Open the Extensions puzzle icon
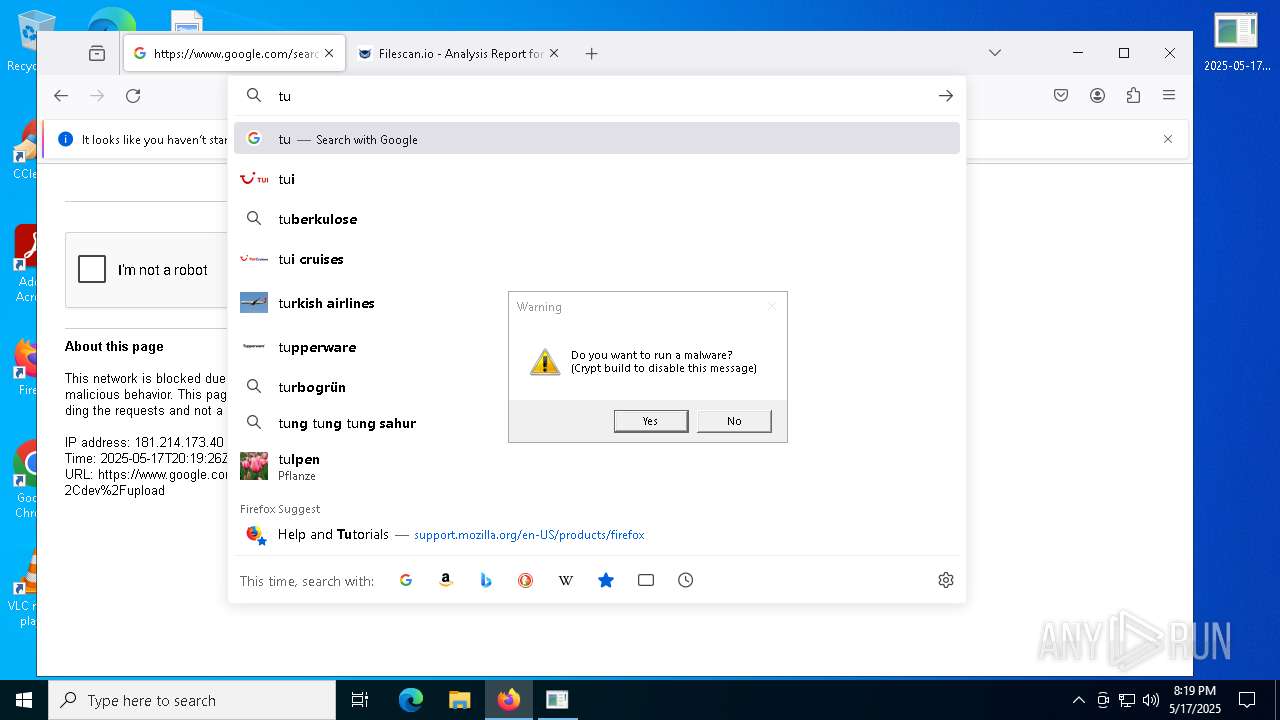This screenshot has height=720, width=1280. pyautogui.click(x=1133, y=96)
